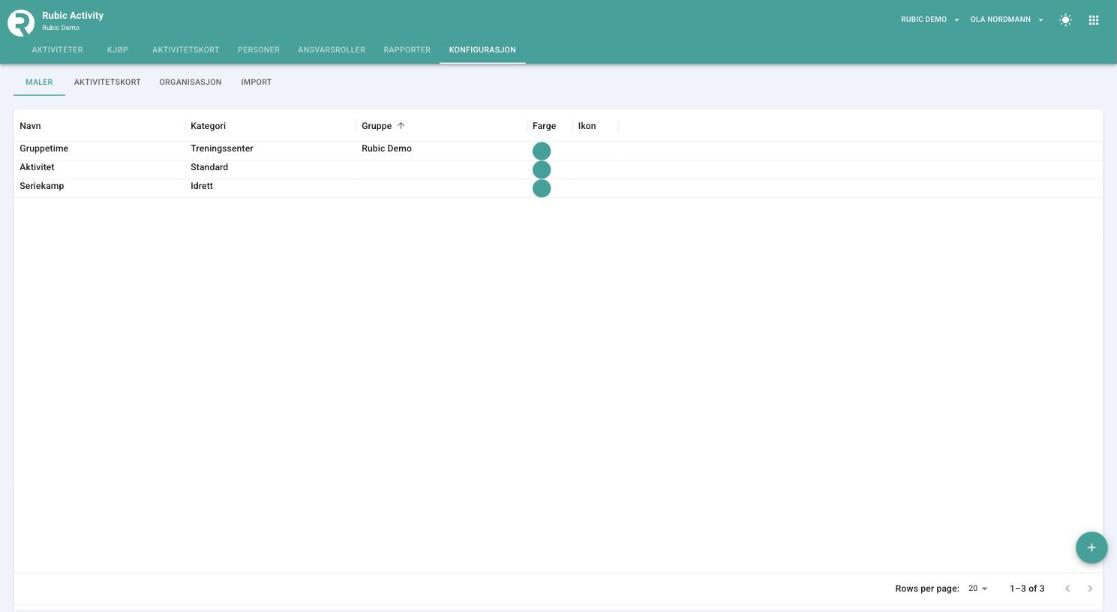Go to next page arrow
1117x612 pixels.
pos(1089,588)
